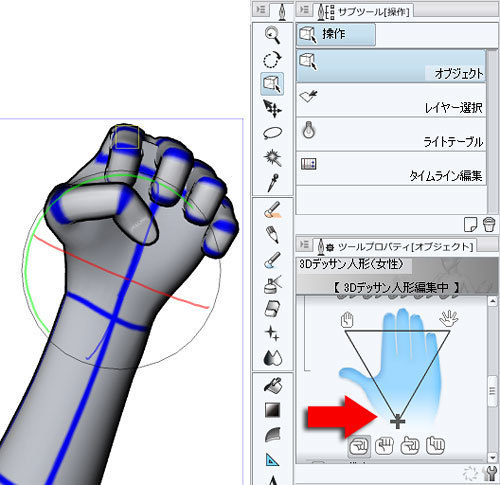The width and height of the screenshot is (500, 485).
Task: Open the Sub Tool panel menu
Action: (304, 10)
